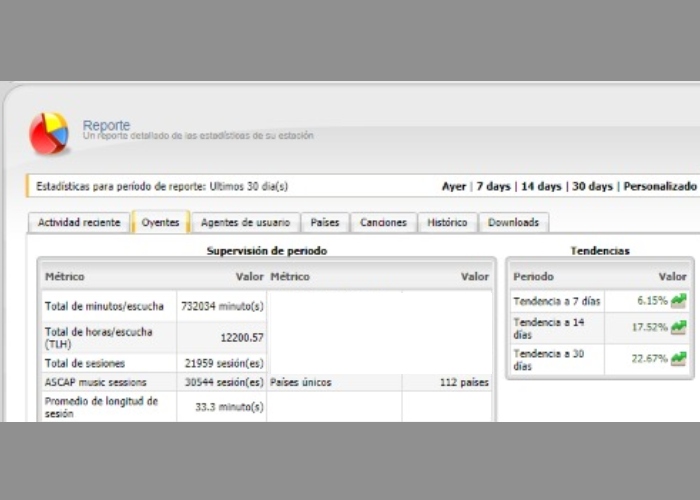The height and width of the screenshot is (500, 700).
Task: Click the 22.67% trend value
Action: pyautogui.click(x=650, y=358)
